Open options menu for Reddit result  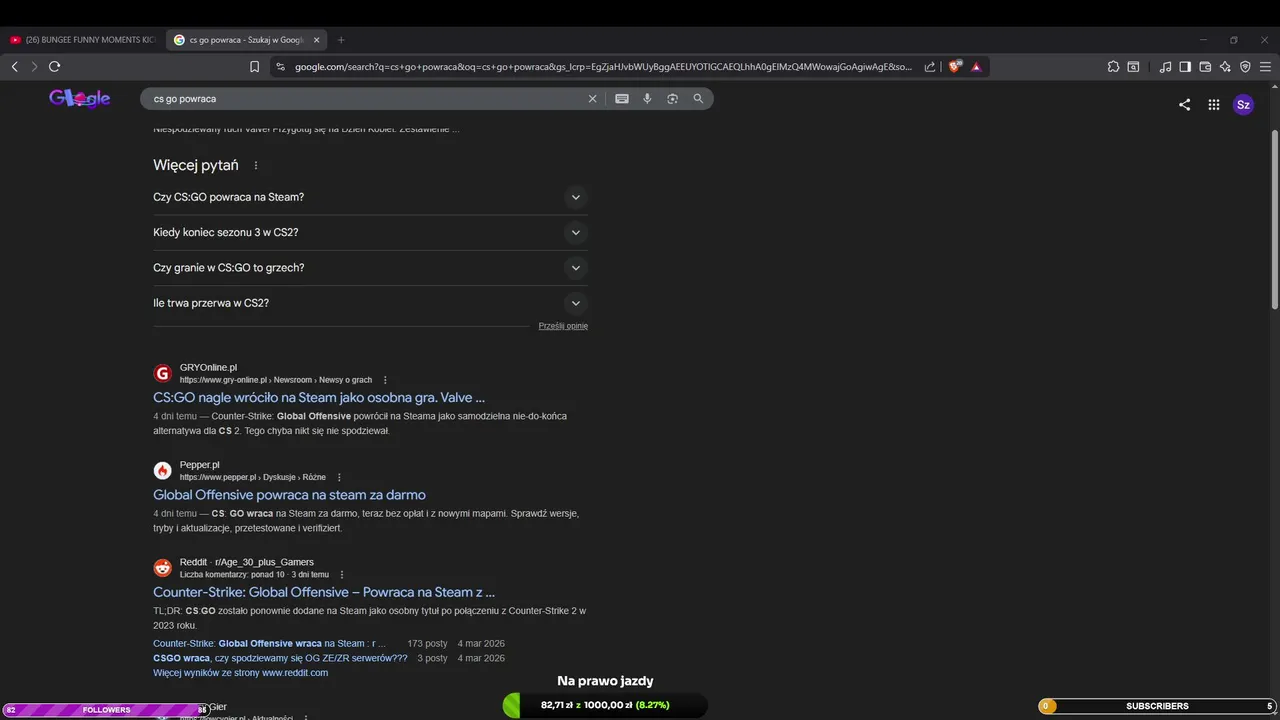point(342,575)
